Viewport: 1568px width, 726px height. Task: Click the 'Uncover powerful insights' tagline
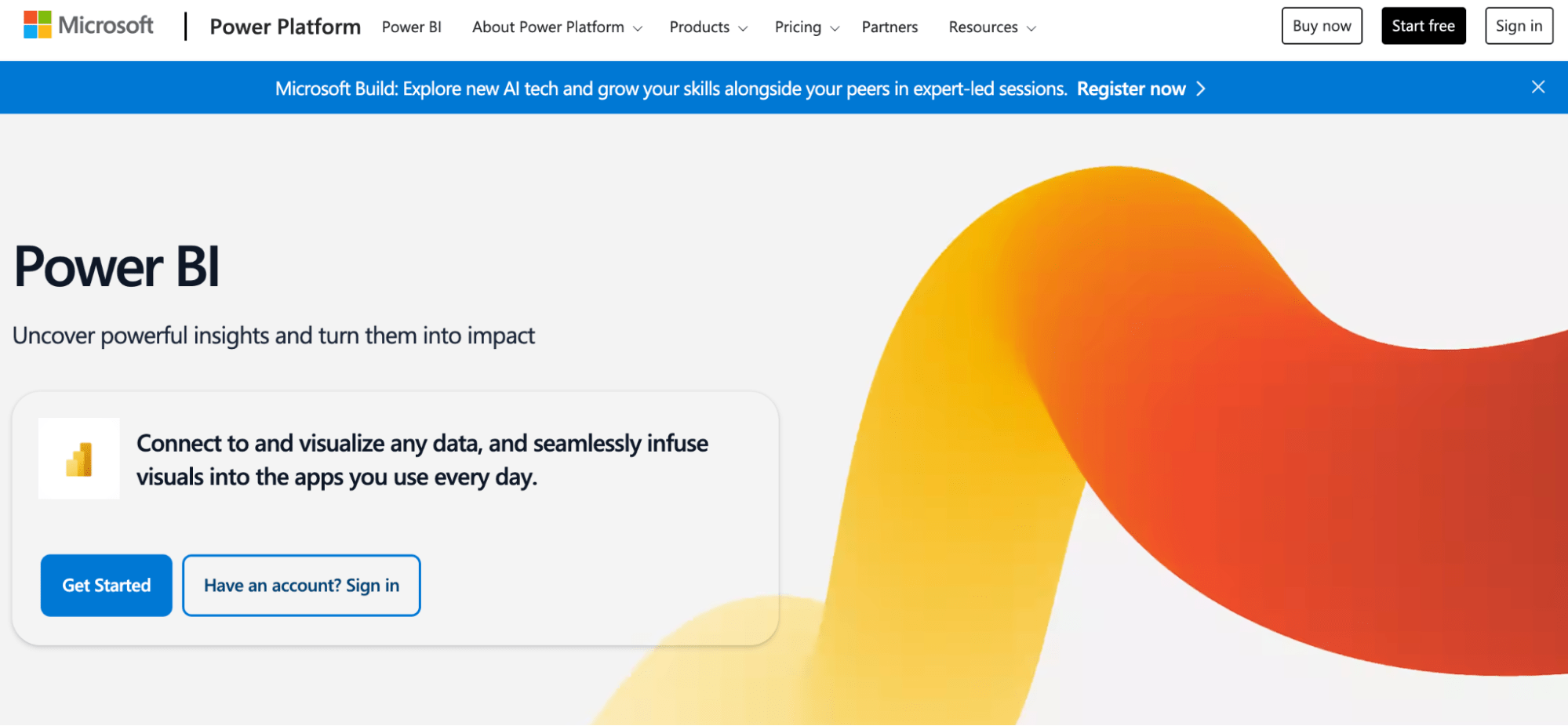pyautogui.click(x=274, y=336)
